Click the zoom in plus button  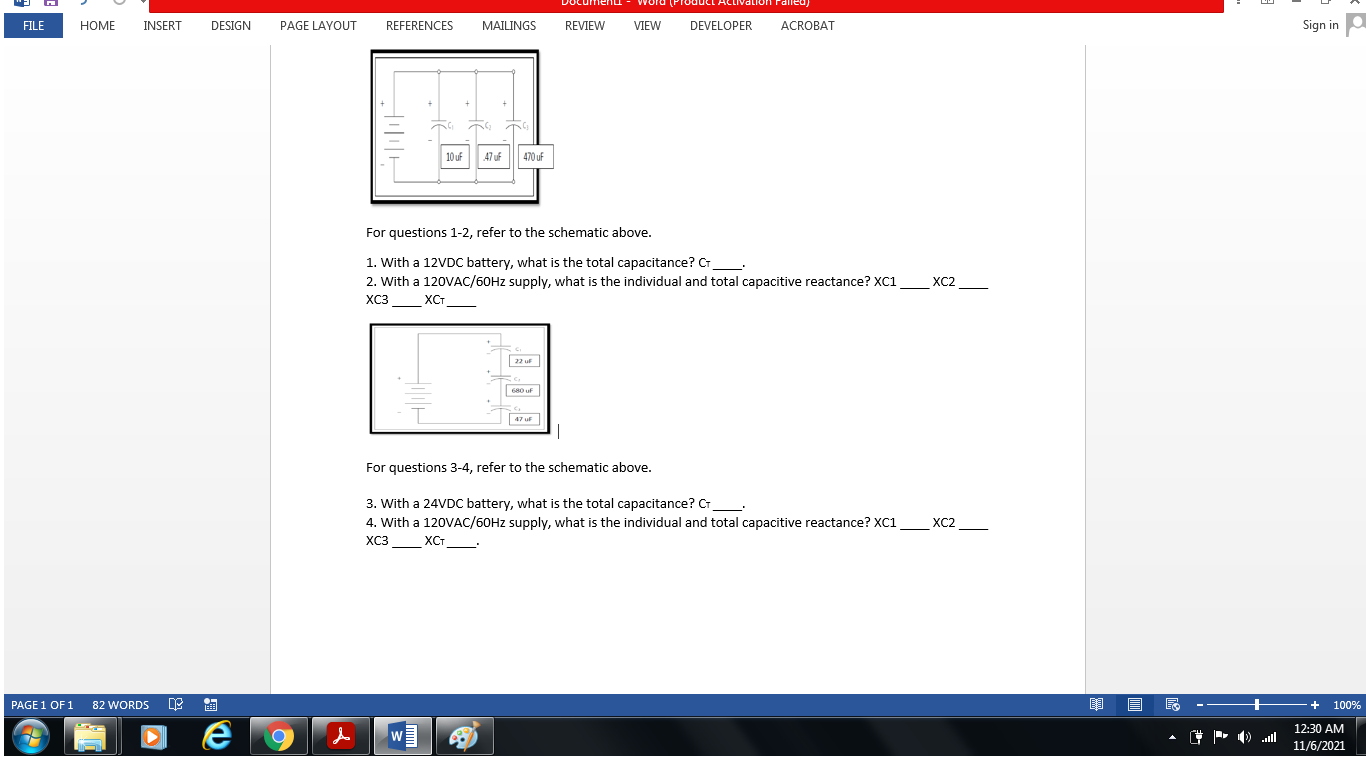tap(1315, 705)
